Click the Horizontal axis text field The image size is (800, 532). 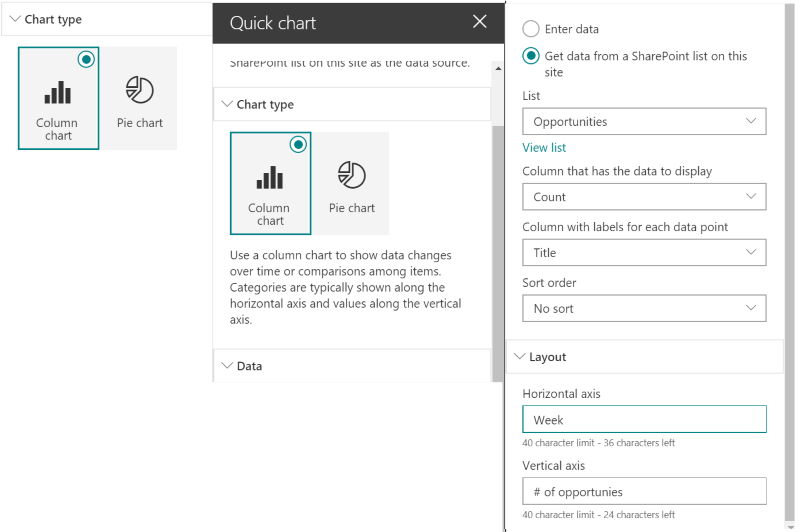644,420
